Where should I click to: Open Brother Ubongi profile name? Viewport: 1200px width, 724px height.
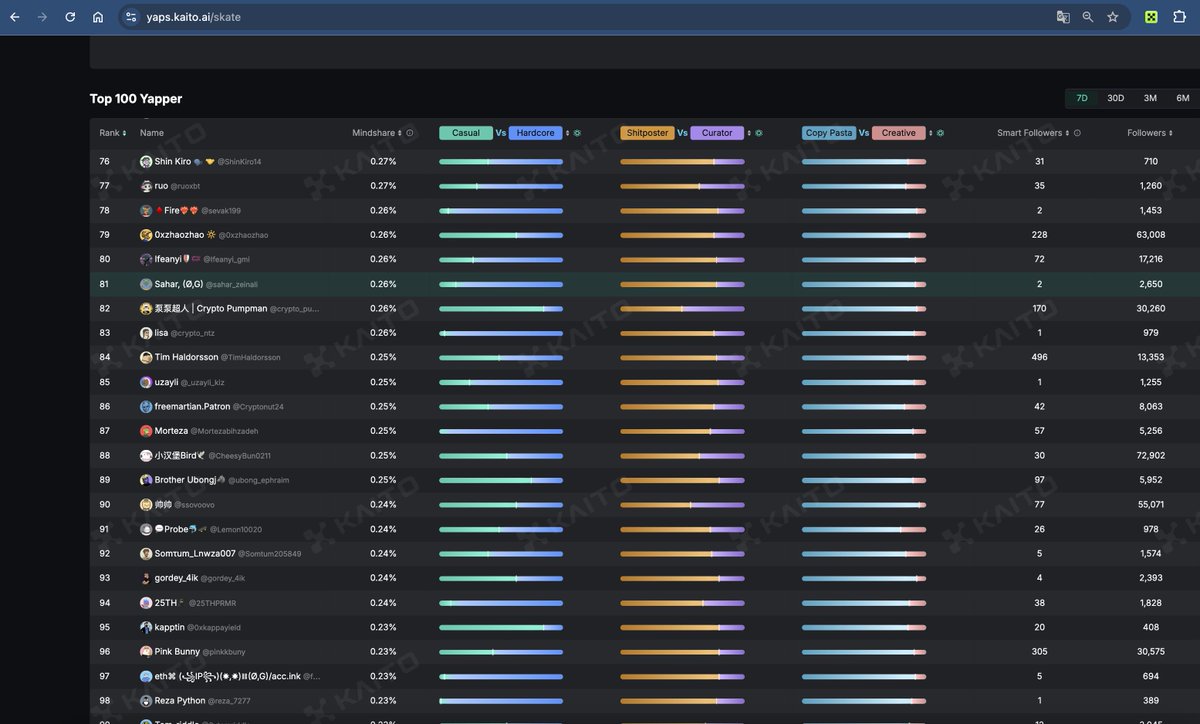tap(185, 480)
